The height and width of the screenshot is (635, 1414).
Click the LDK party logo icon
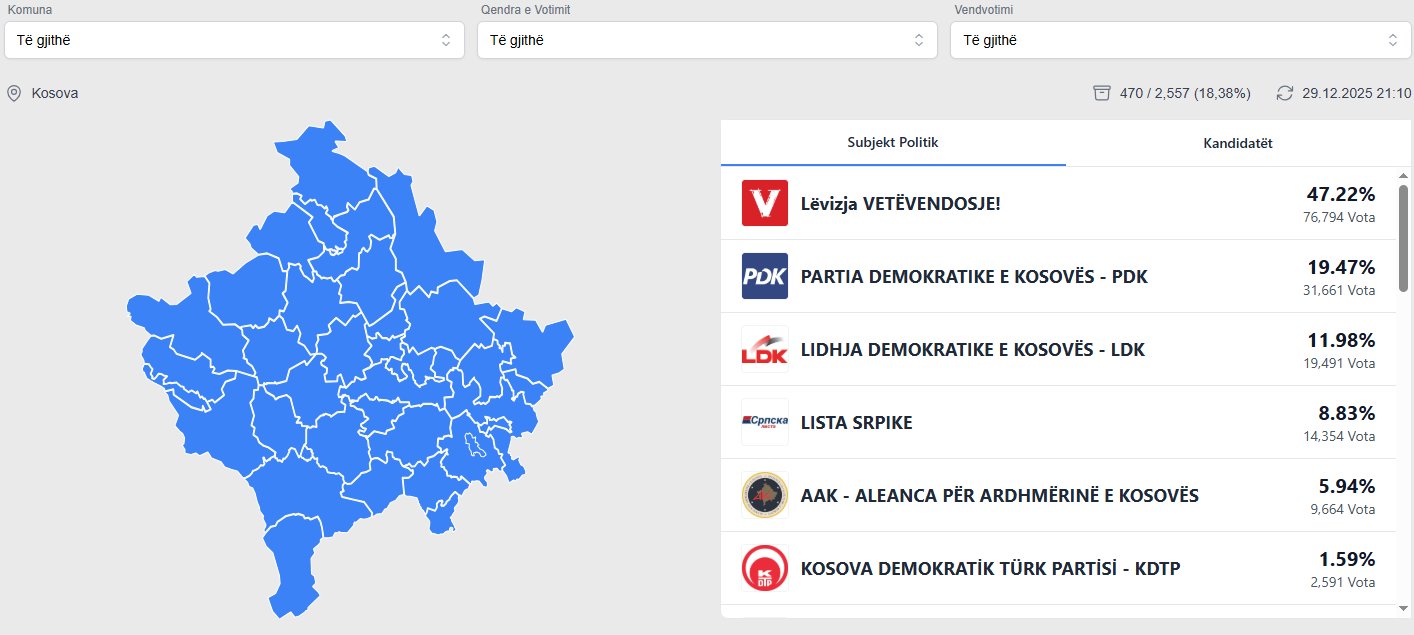(x=765, y=349)
